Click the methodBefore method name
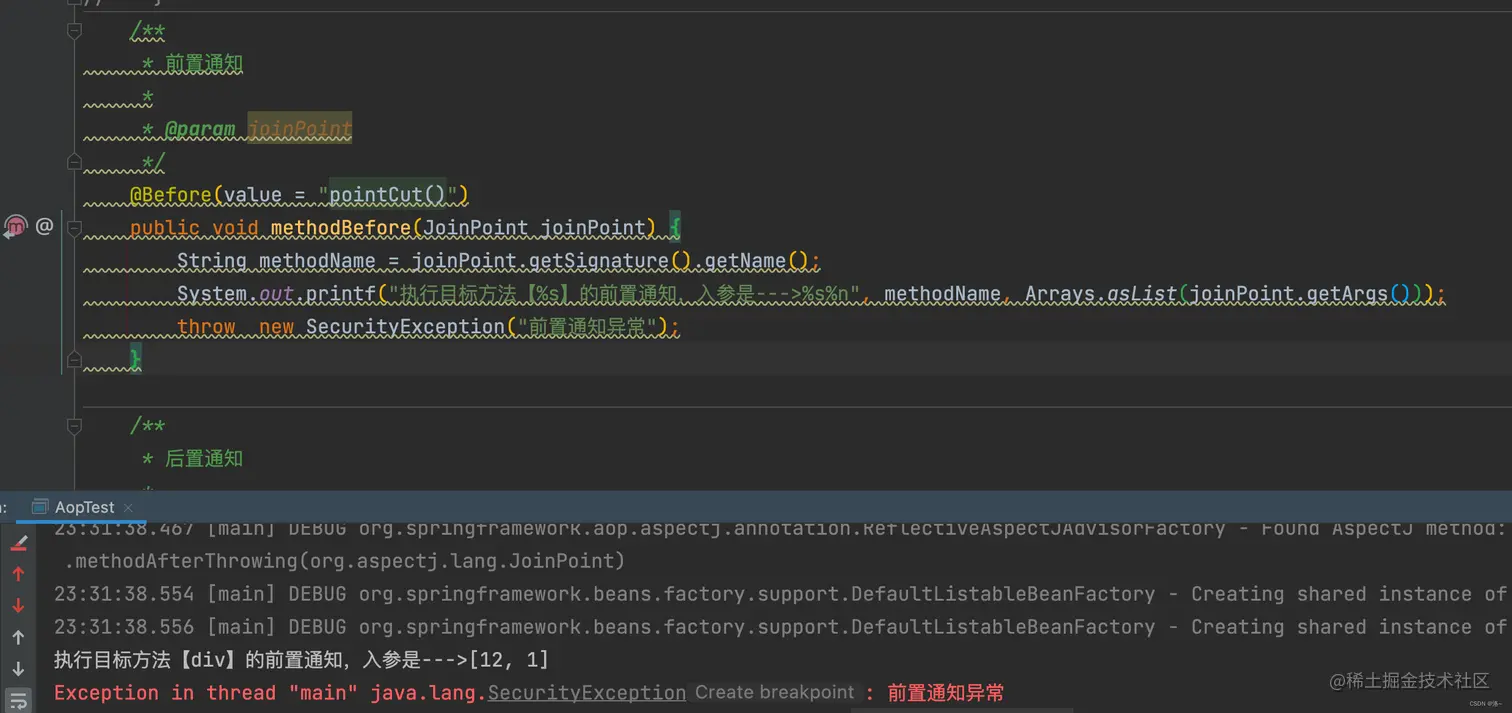The image size is (1512, 713). point(341,228)
